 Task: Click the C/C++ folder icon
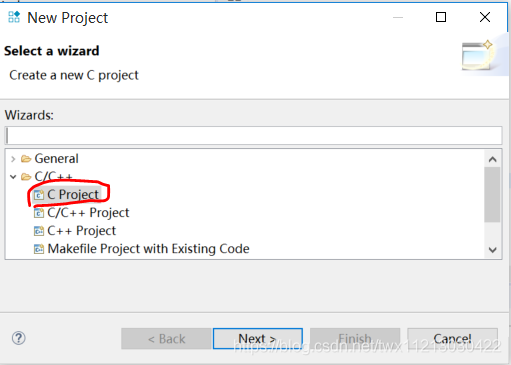coord(26,177)
